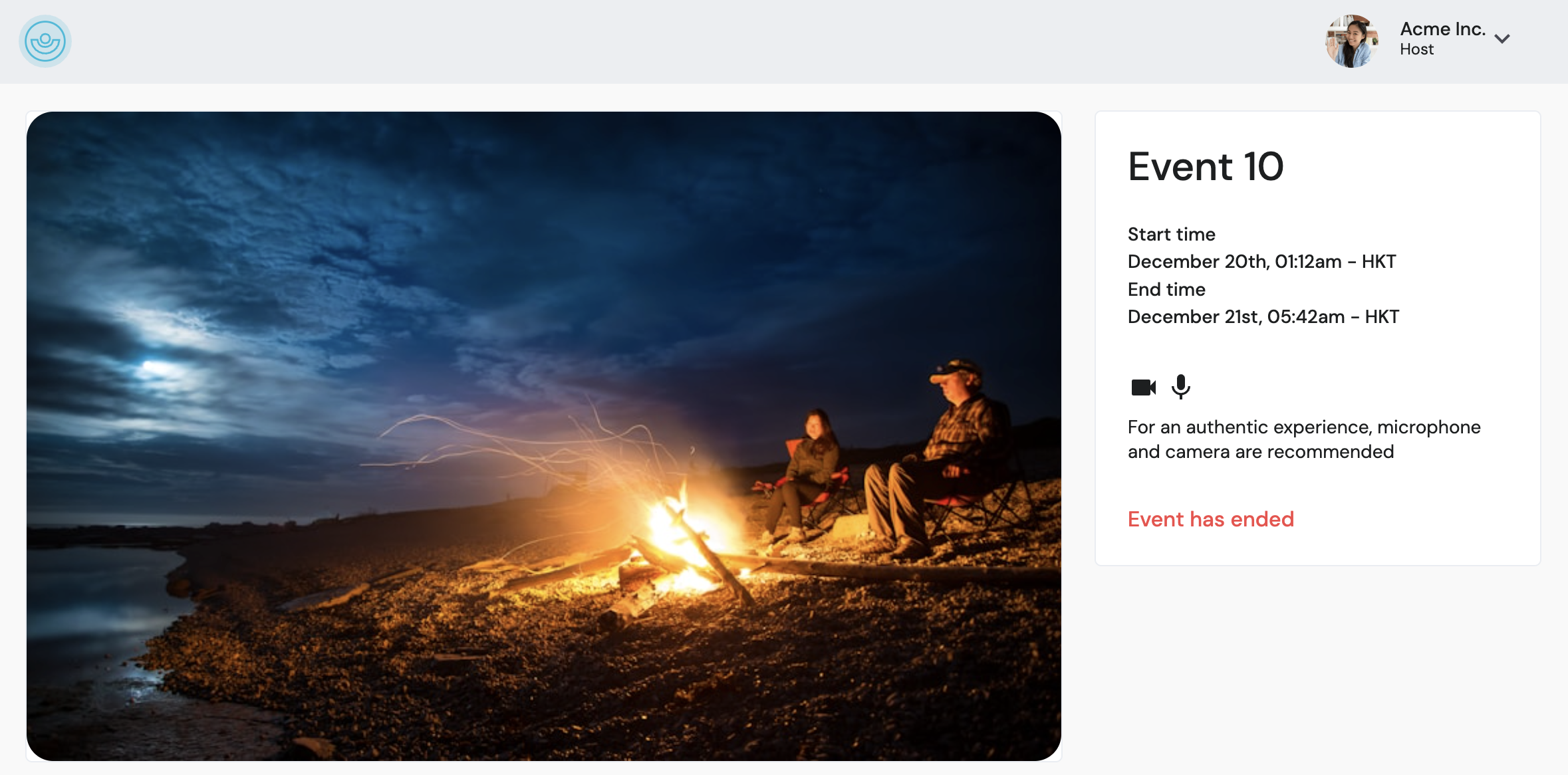
Task: Open the Acme Inc. account menu
Action: (x=1442, y=29)
